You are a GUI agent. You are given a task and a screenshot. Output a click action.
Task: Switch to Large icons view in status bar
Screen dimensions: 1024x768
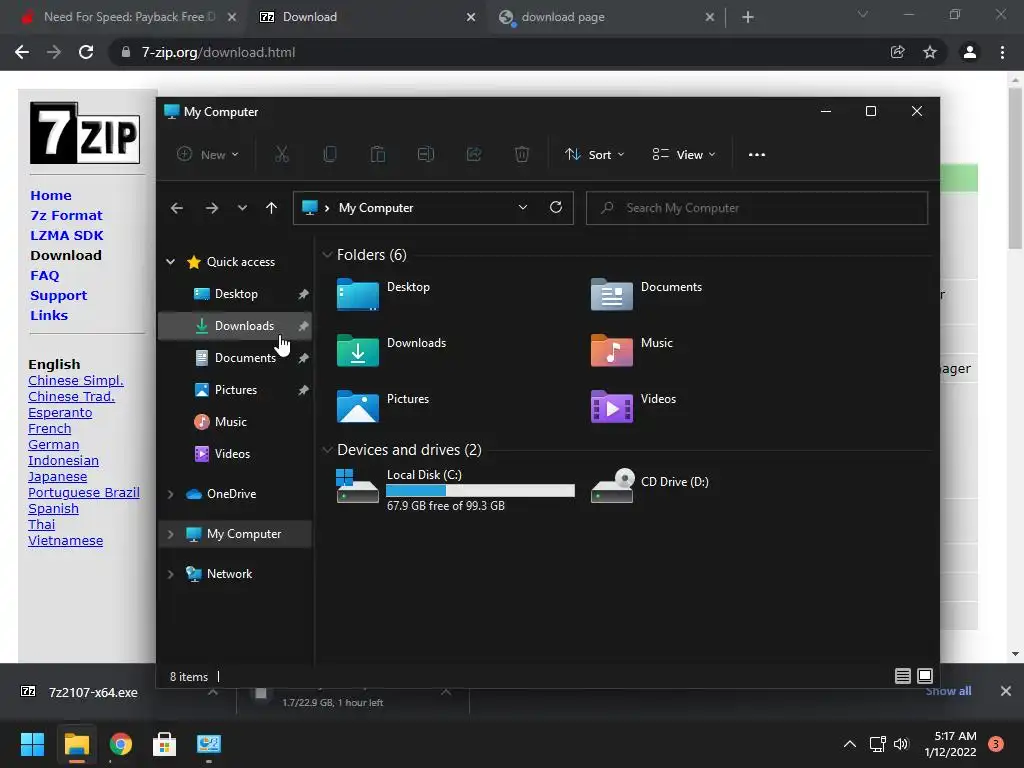coord(925,676)
